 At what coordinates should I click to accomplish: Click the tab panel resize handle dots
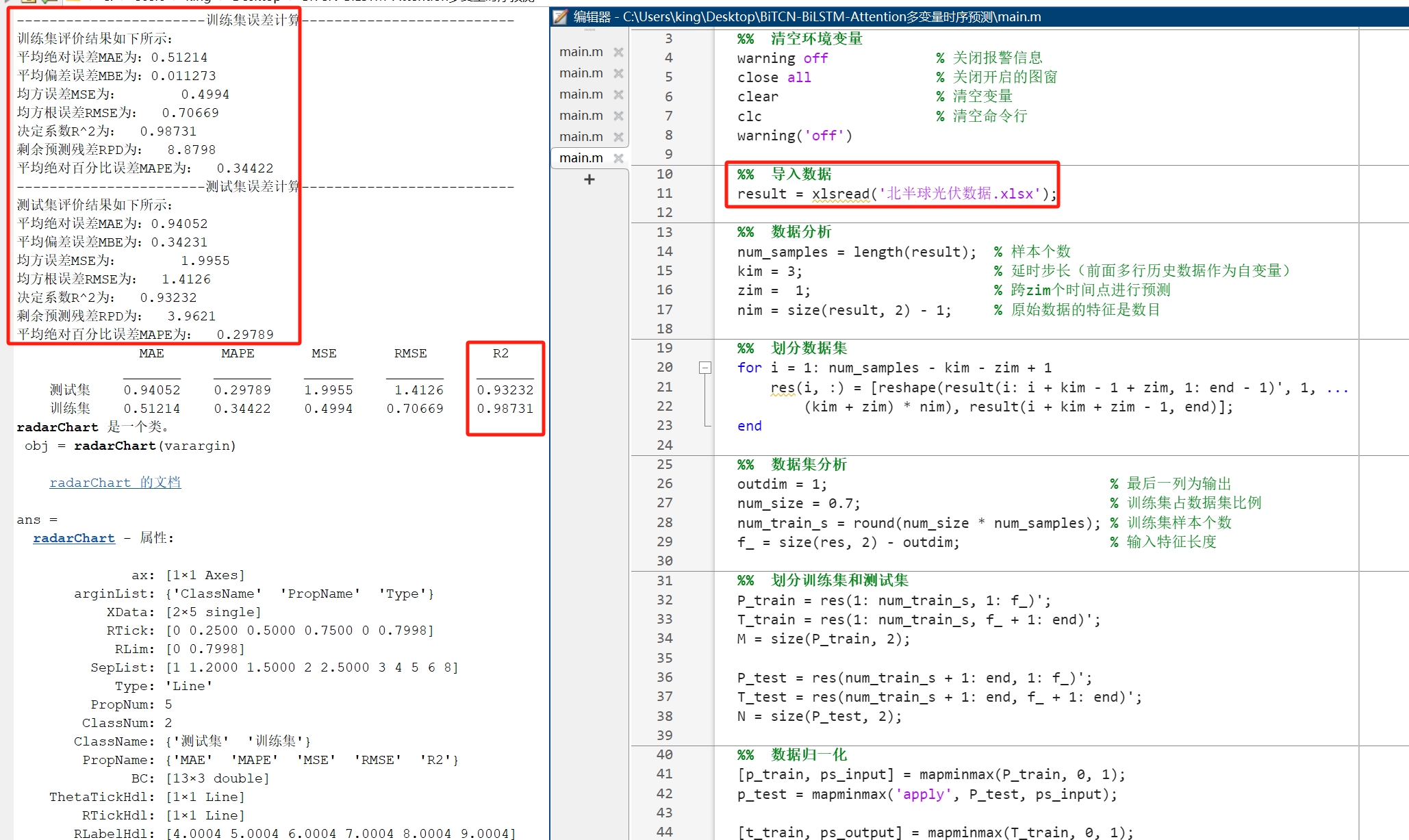click(x=589, y=29)
